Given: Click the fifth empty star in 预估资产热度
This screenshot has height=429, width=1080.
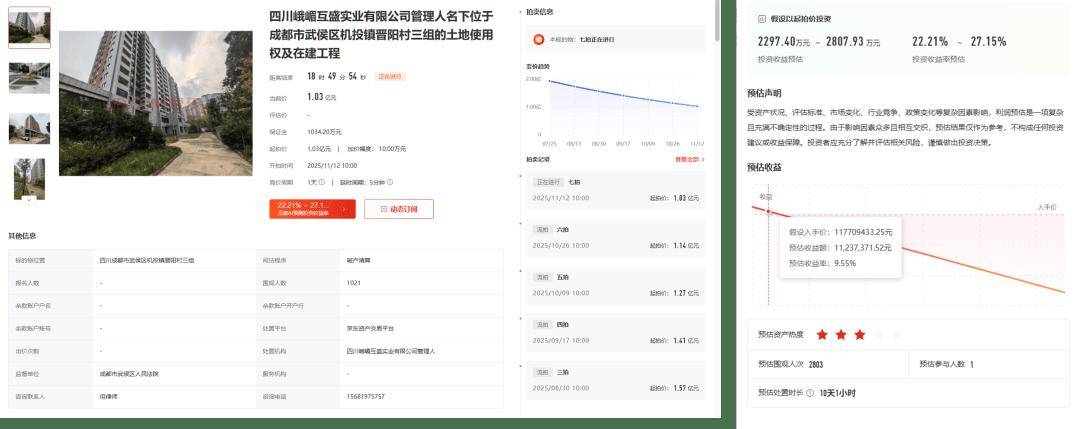Looking at the screenshot, I should click(x=897, y=335).
